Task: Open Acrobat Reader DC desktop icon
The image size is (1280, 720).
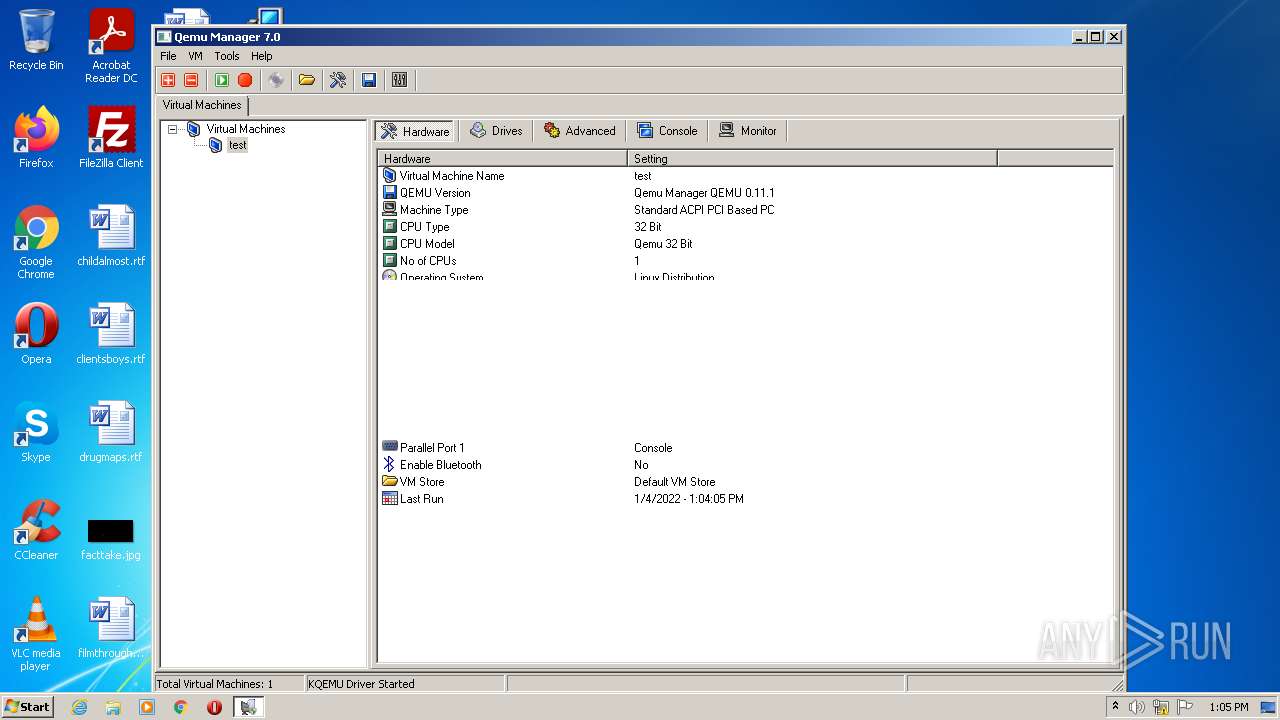Action: coord(111,46)
